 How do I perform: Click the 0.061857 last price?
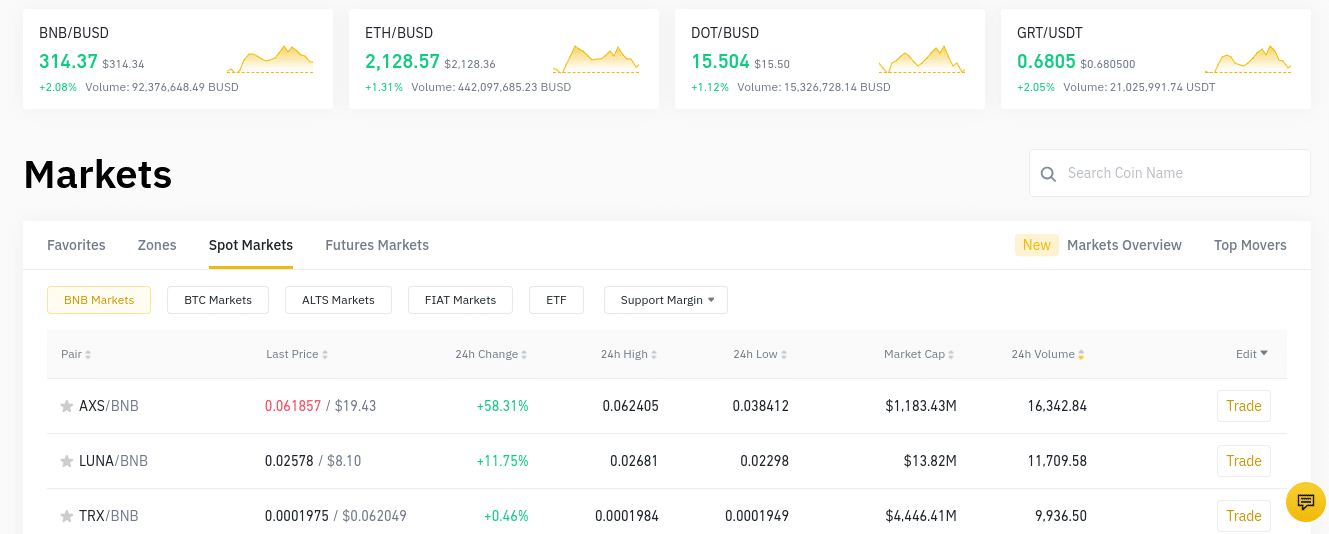293,406
